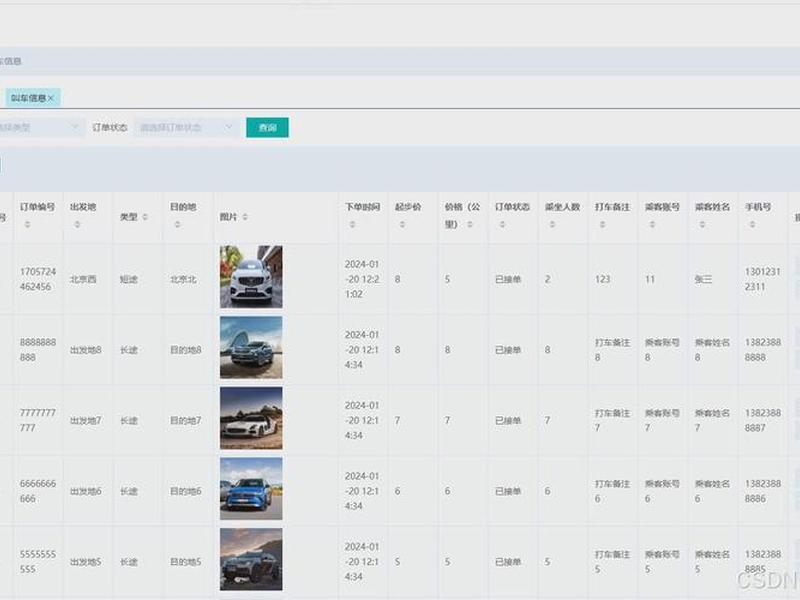Screen dimensions: 800x600
Task: Click remark cell 打车备注8
Action: pos(612,349)
